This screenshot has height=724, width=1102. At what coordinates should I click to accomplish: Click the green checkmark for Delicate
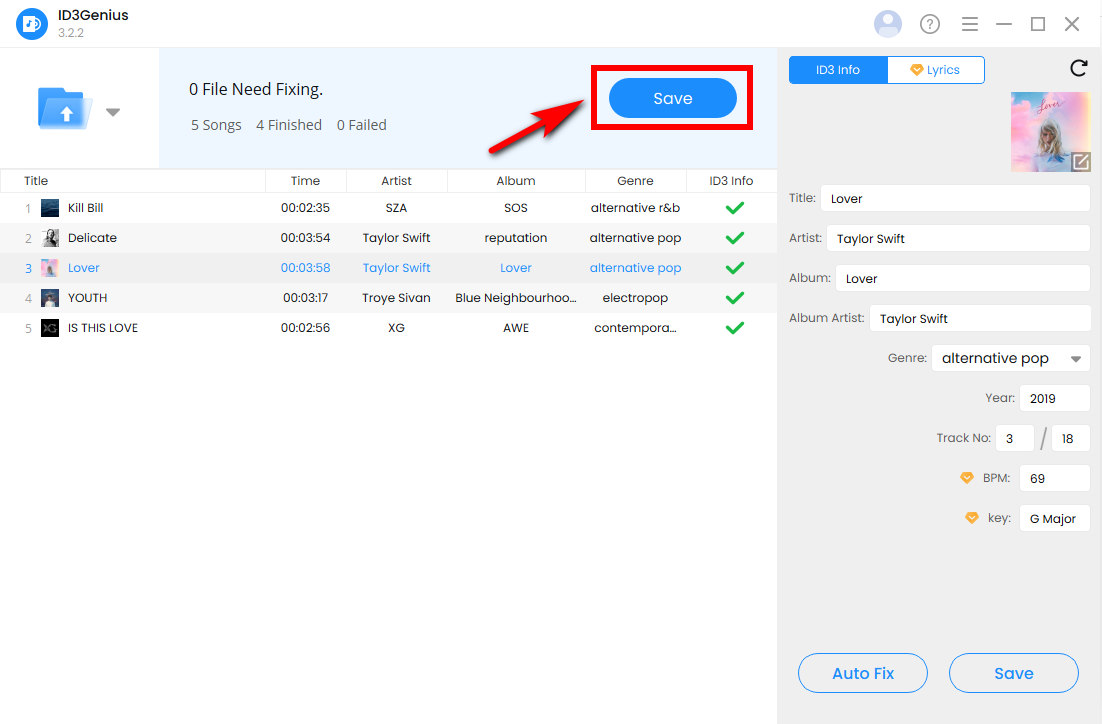[x=734, y=238]
